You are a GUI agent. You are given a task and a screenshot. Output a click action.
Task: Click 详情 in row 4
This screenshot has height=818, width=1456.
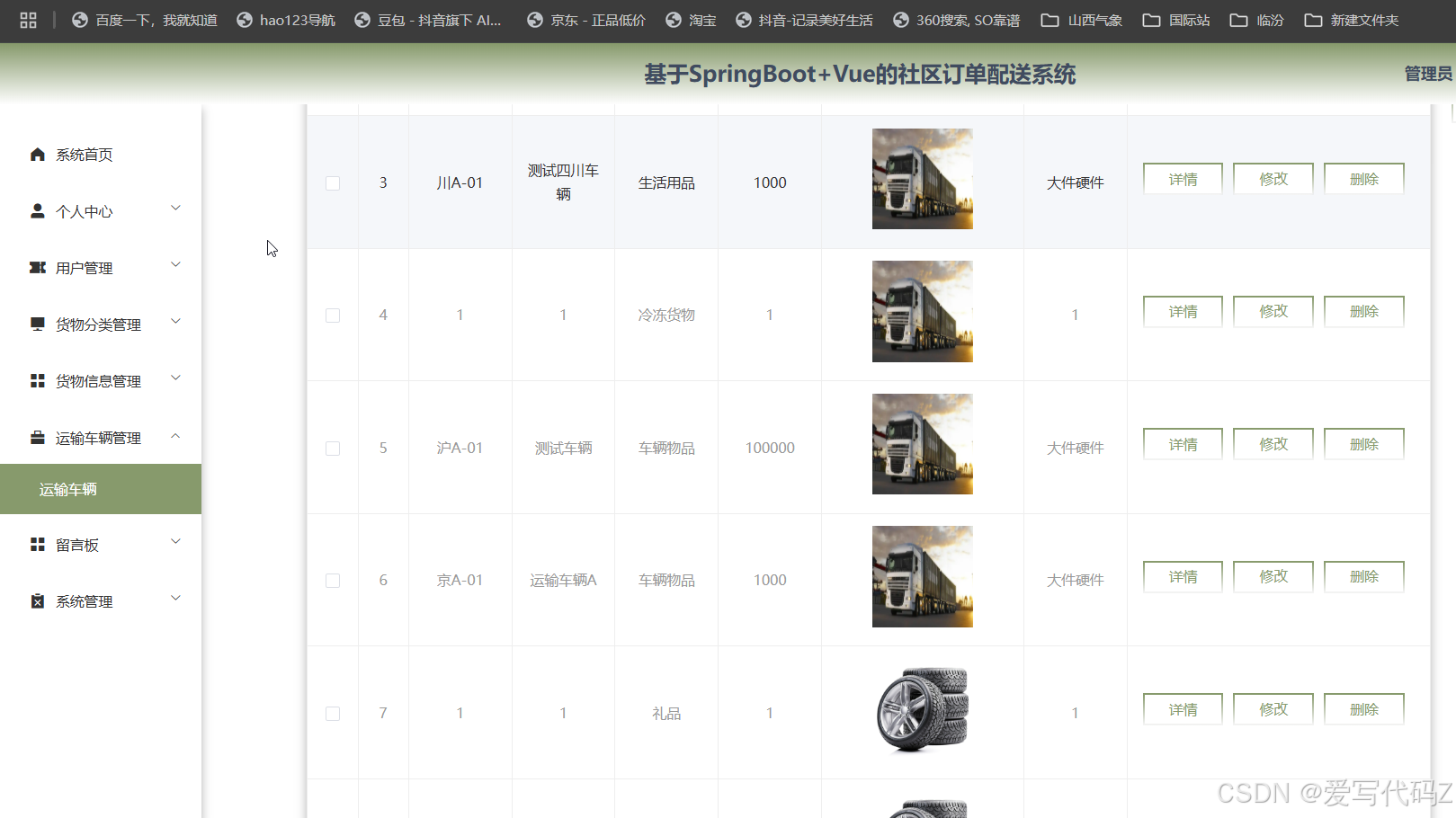click(1183, 311)
